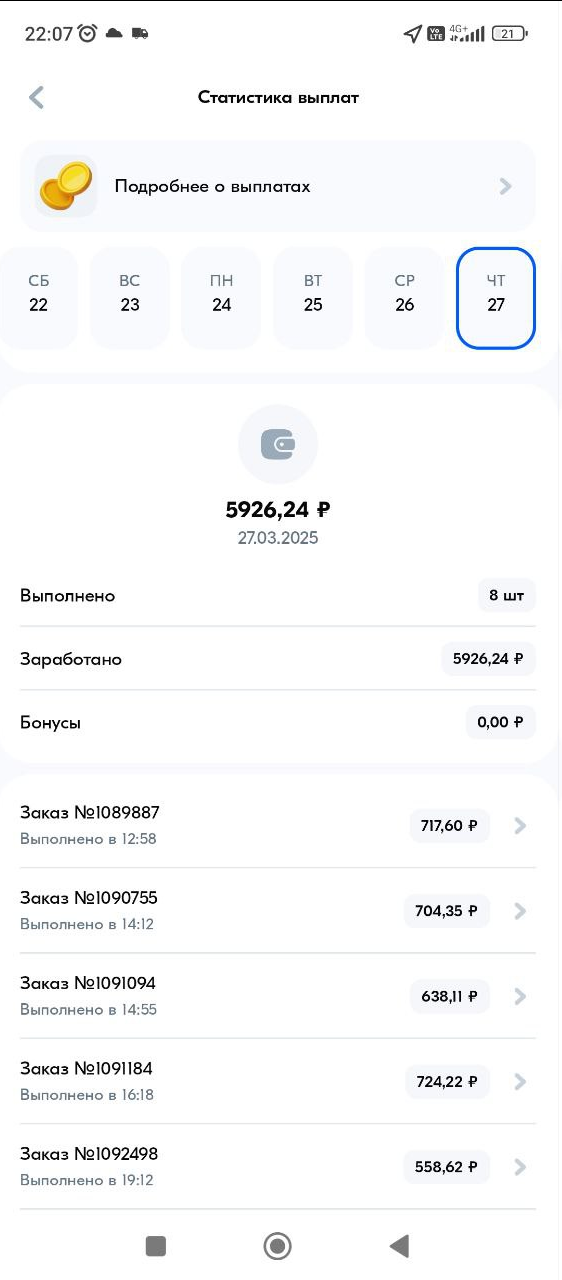Image resolution: width=562 pixels, height=1280 pixels.
Task: Open Подробнее о выплатах details
Action: [278, 186]
